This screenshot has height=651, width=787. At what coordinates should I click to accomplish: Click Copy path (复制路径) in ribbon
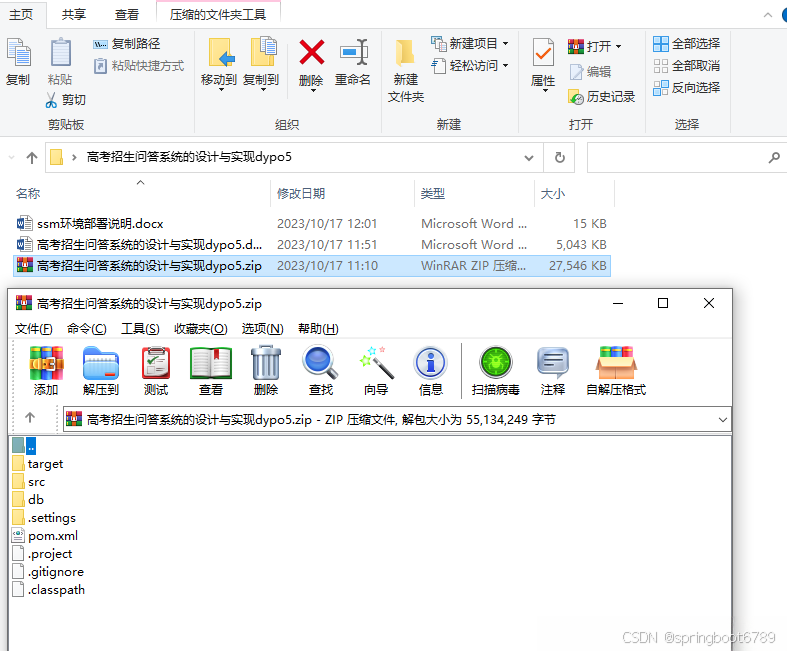(126, 44)
